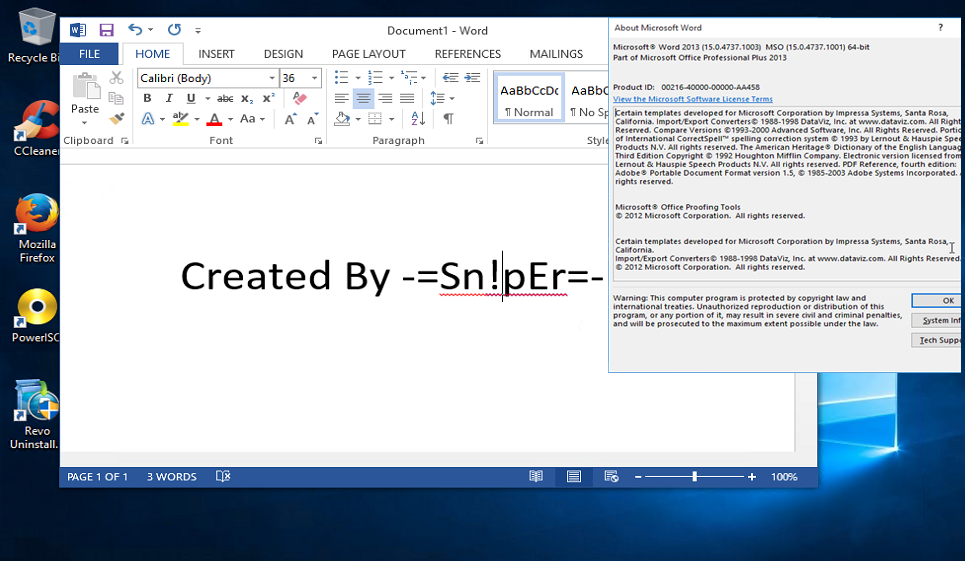The image size is (965, 561).
Task: Toggle Italic formatting
Action: pos(169,98)
